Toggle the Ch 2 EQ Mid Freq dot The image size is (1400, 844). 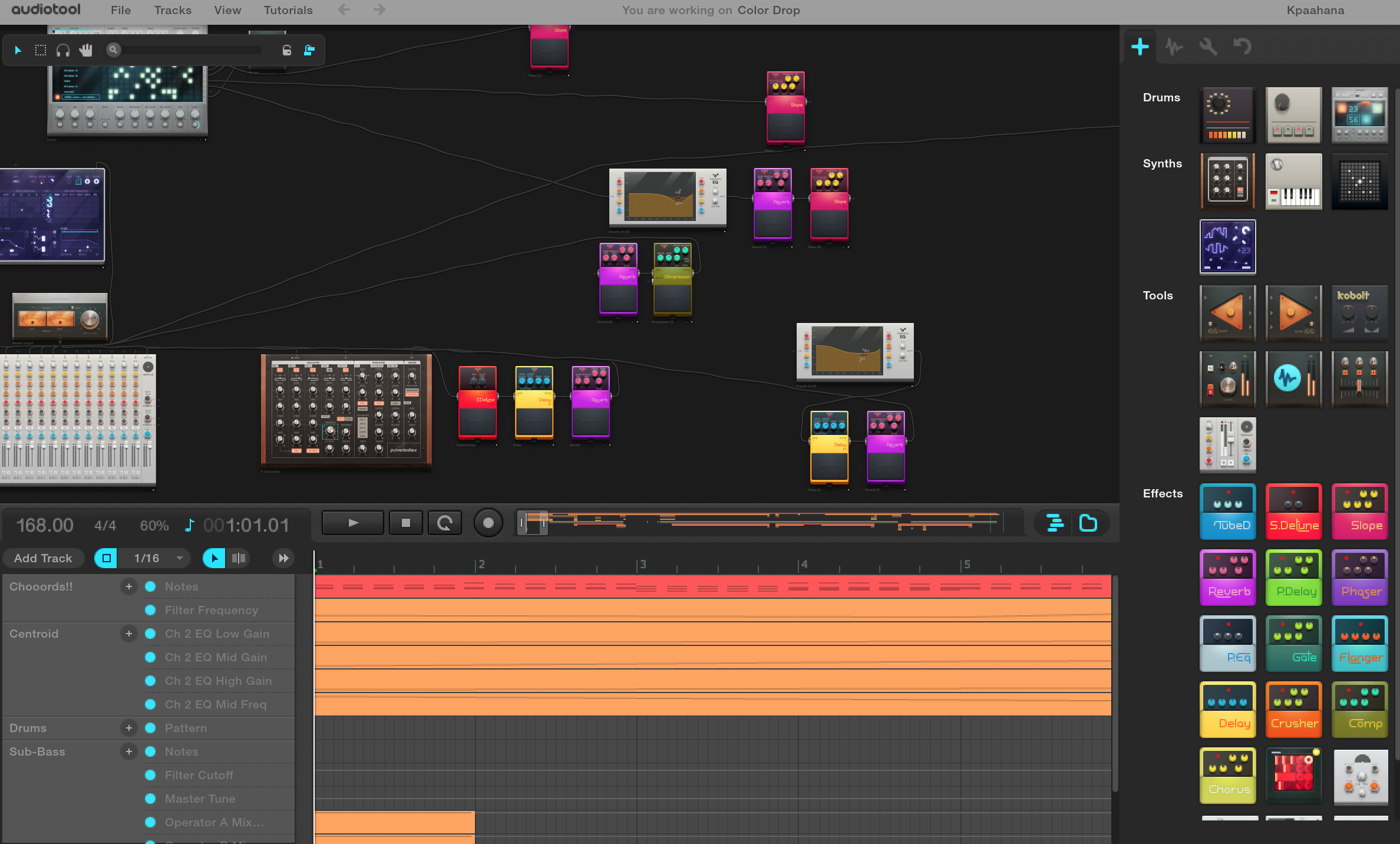coord(150,704)
